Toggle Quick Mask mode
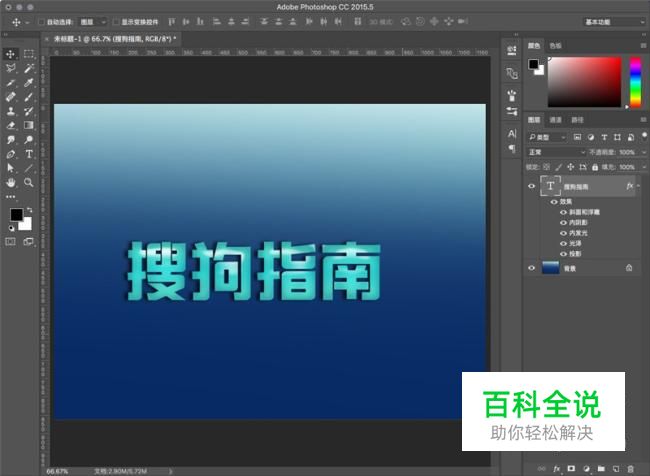Image resolution: width=650 pixels, height=476 pixels. click(10, 242)
